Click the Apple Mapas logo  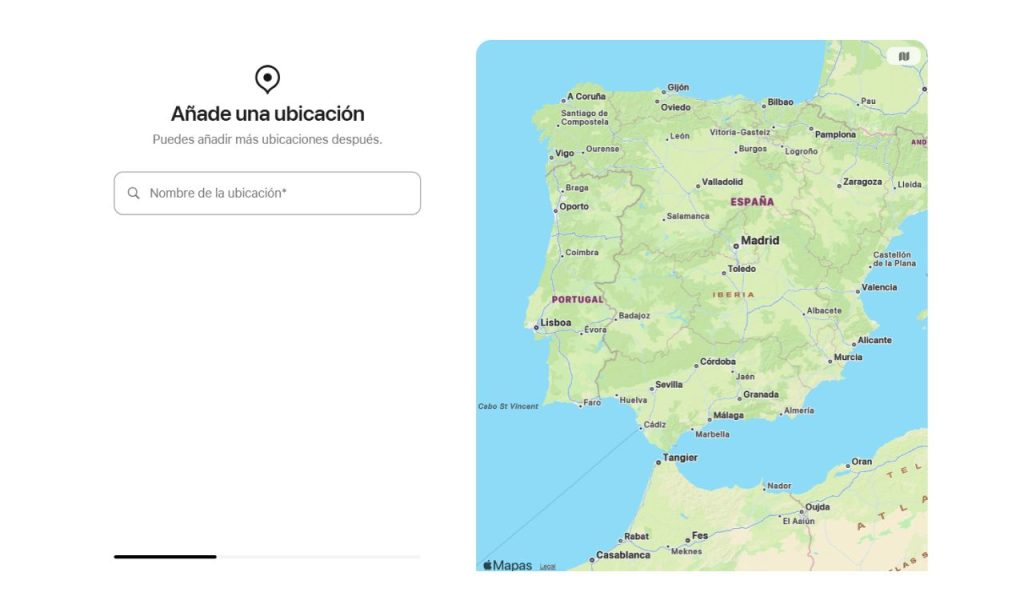(508, 565)
